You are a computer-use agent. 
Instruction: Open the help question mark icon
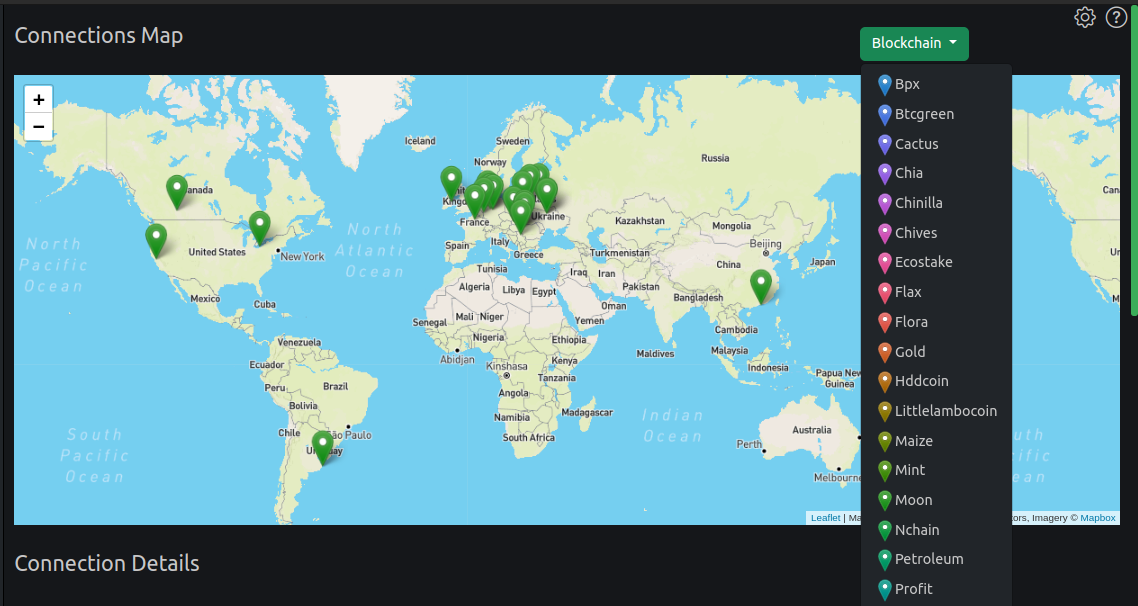(1116, 17)
